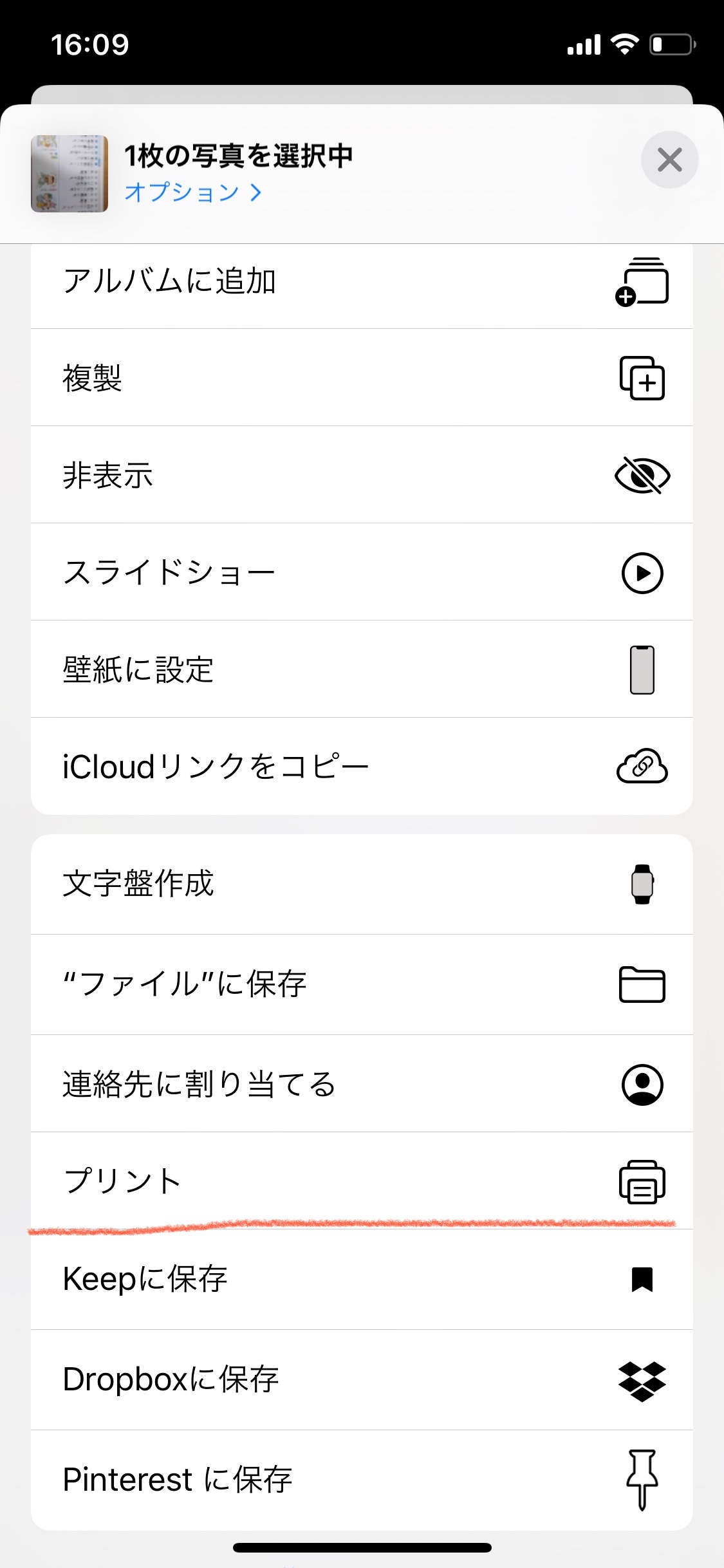Image resolution: width=724 pixels, height=1568 pixels.
Task: Tap the contact person circle icon
Action: click(642, 1085)
